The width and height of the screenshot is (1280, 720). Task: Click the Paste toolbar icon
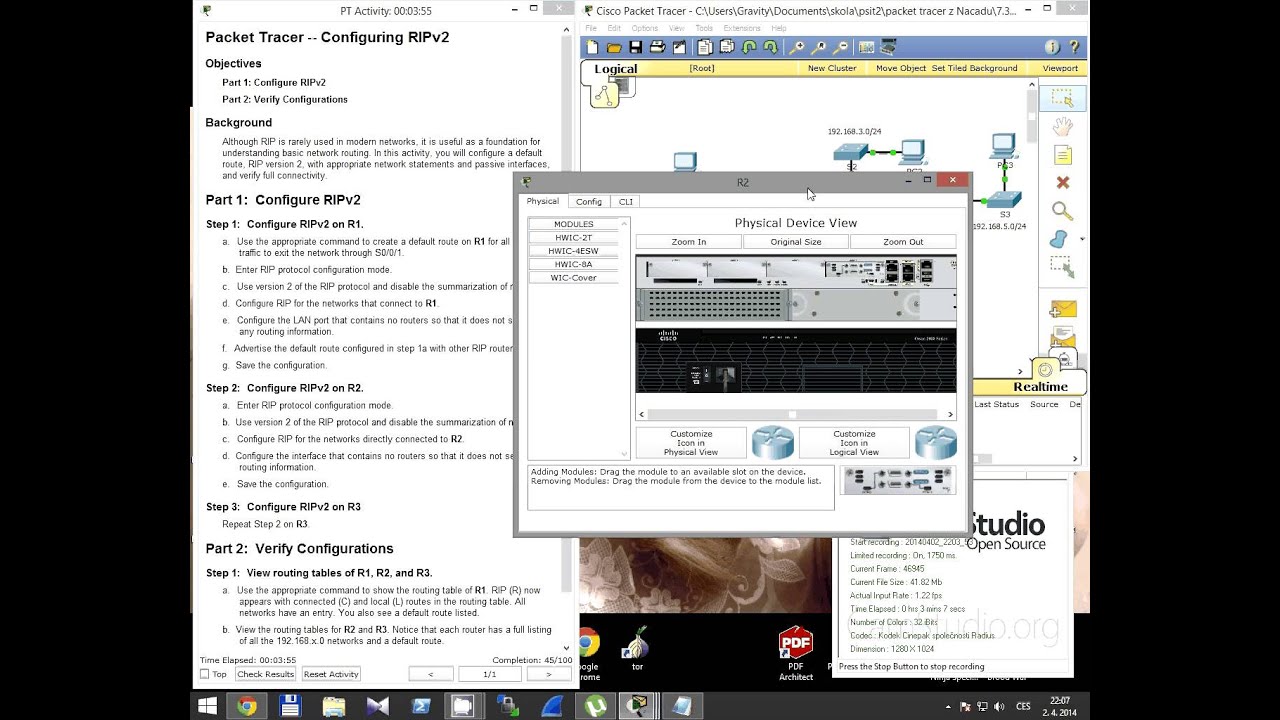(727, 47)
